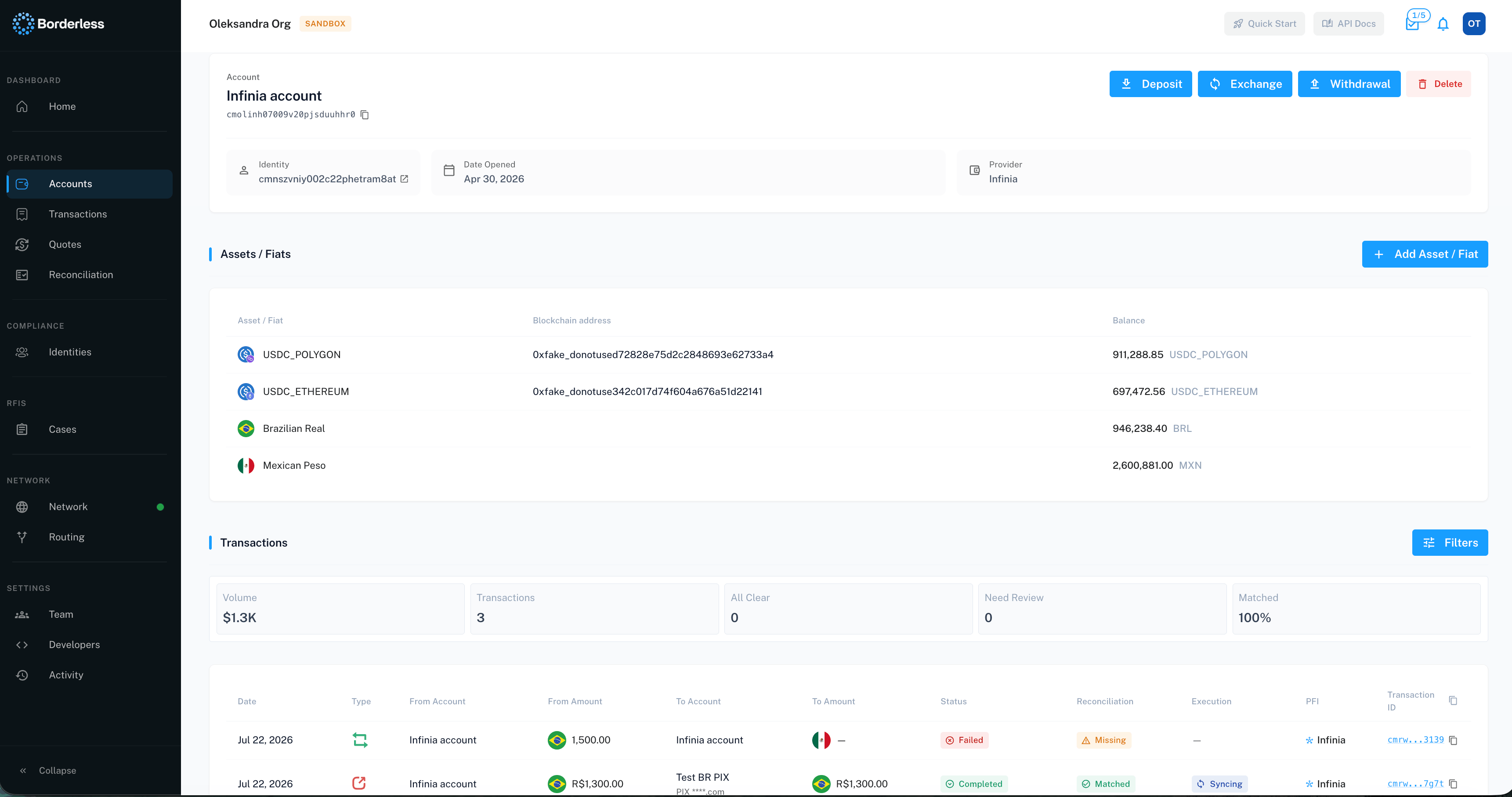The height and width of the screenshot is (797, 1512).
Task: Click the Syncing execution badge
Action: (x=1219, y=784)
